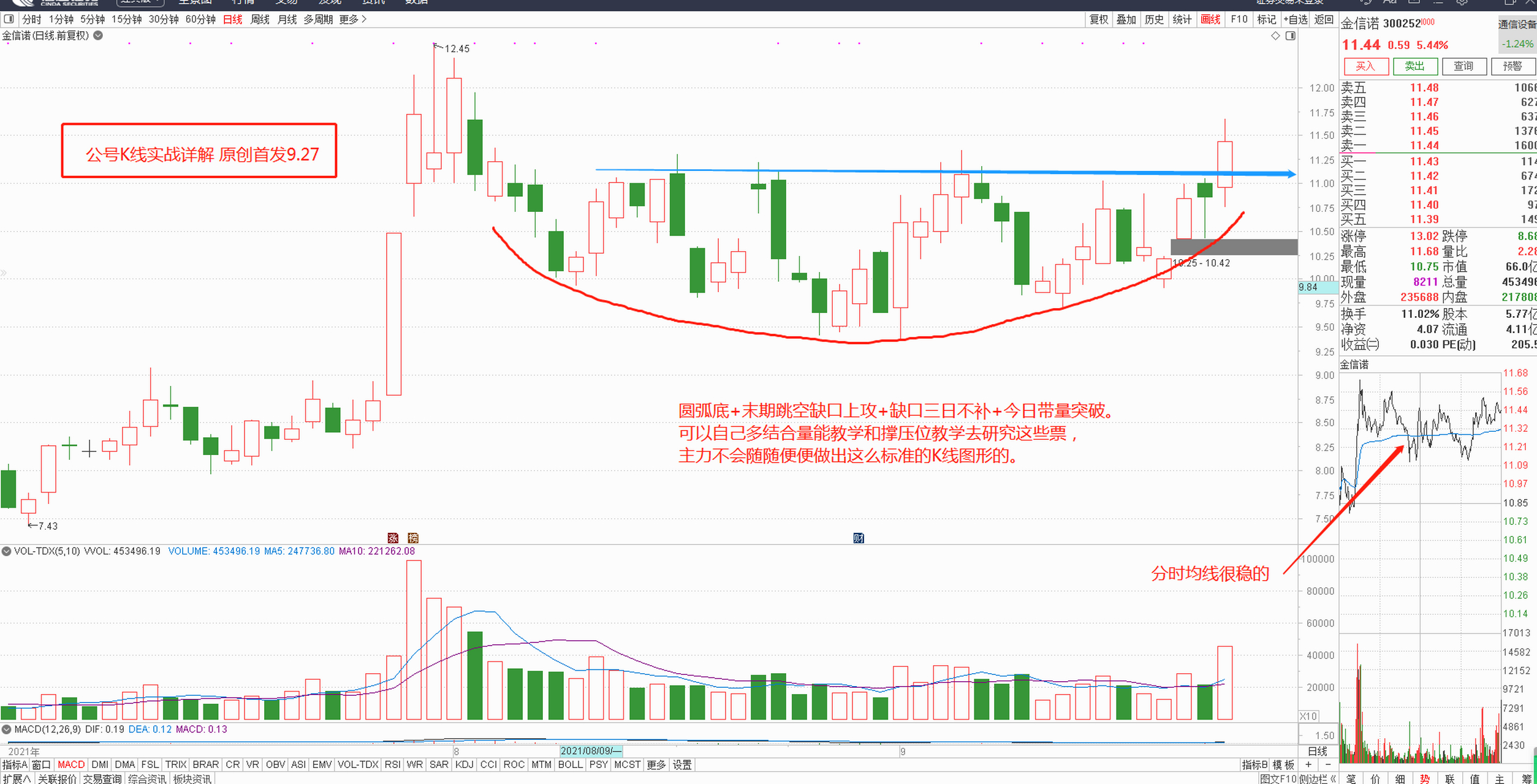Click the 指标A tab

click(x=15, y=764)
